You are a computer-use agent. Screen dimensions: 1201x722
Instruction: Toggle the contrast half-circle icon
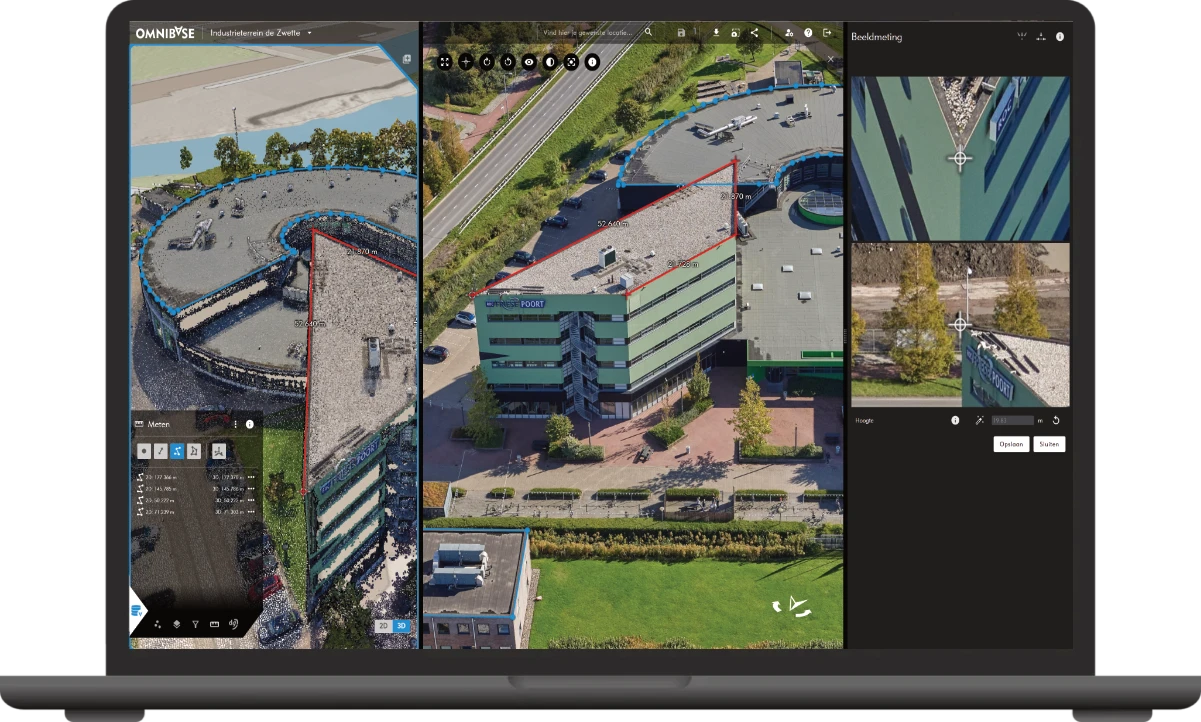tap(550, 62)
